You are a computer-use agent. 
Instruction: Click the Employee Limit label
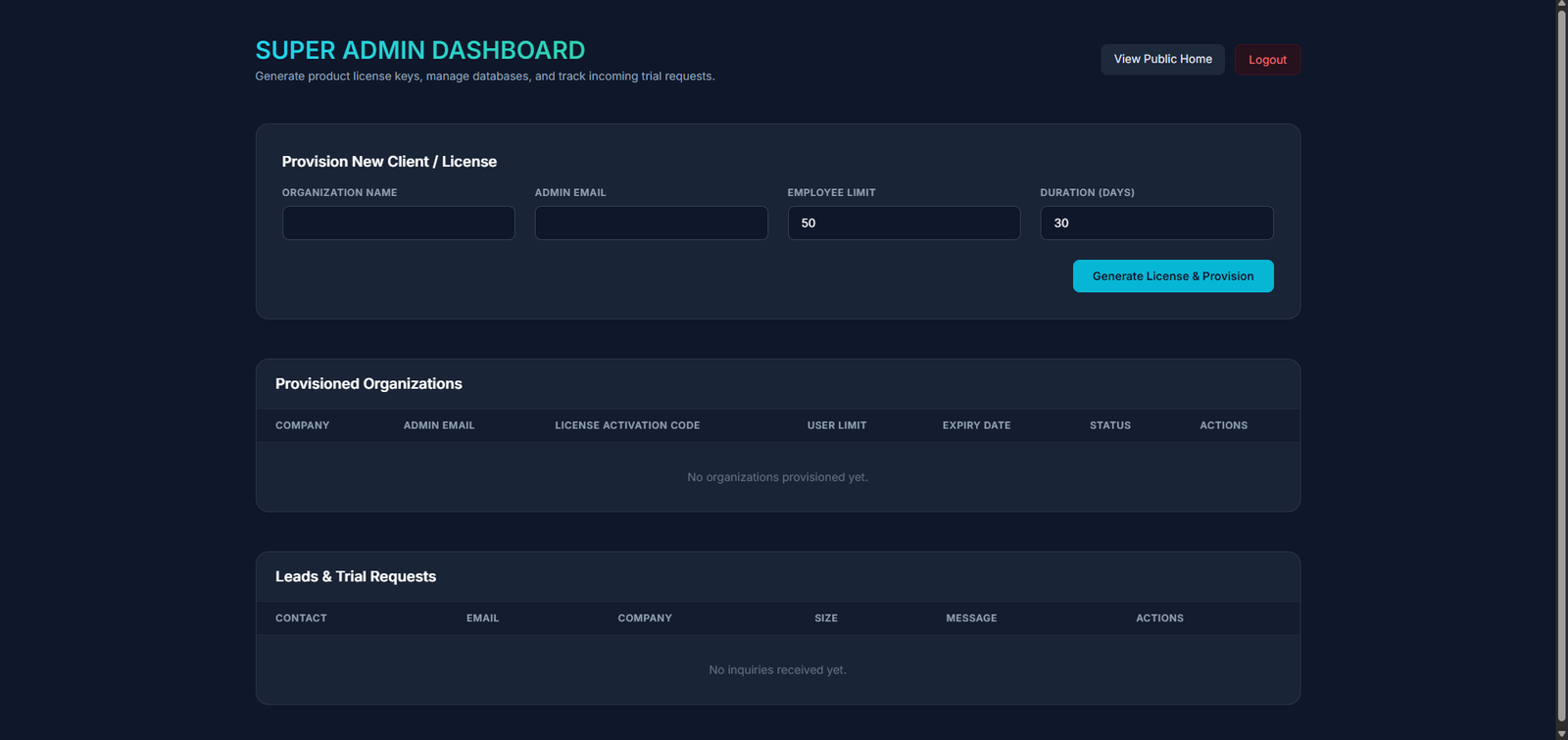pyautogui.click(x=831, y=193)
